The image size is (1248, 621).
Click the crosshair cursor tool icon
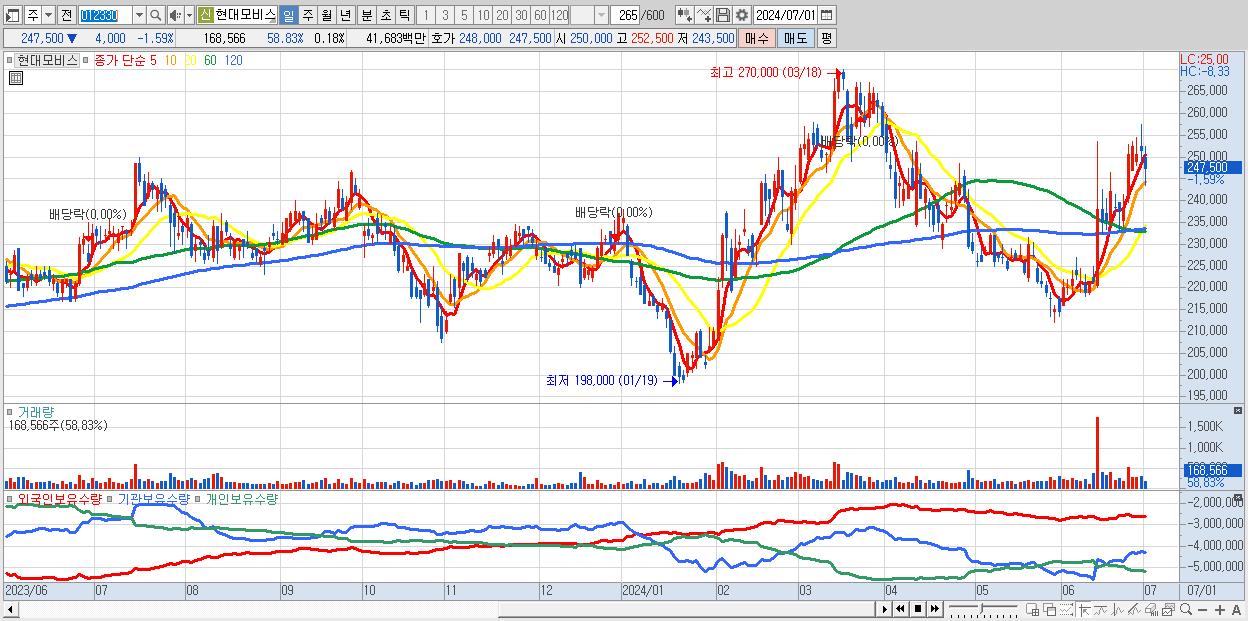[1085, 609]
